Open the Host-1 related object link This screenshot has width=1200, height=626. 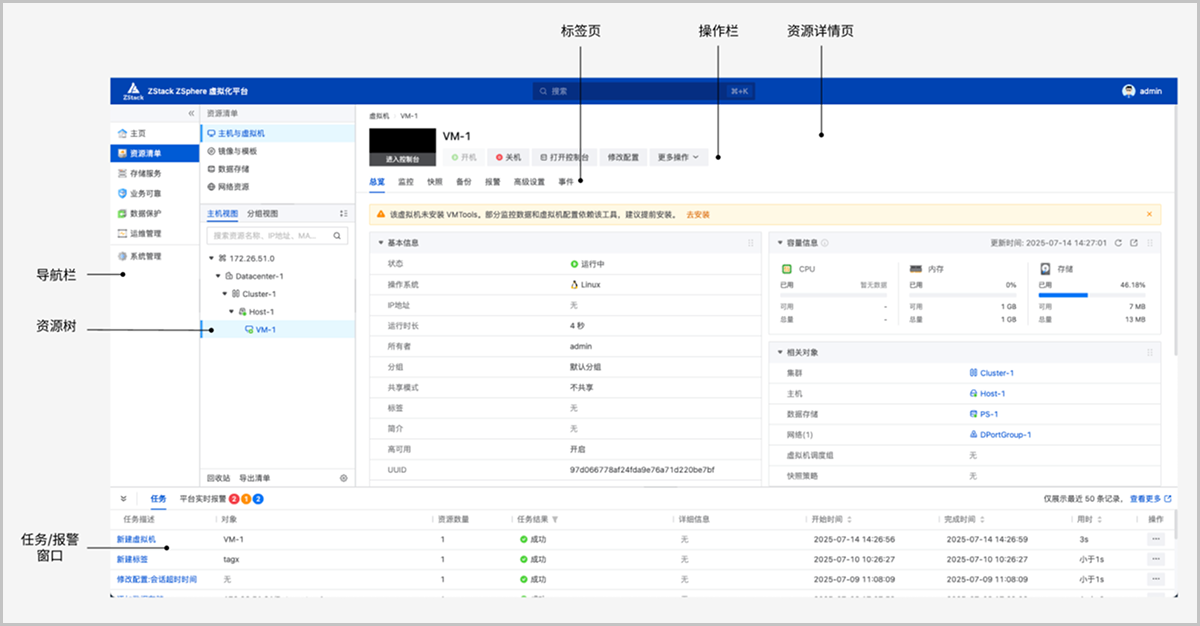tap(992, 394)
